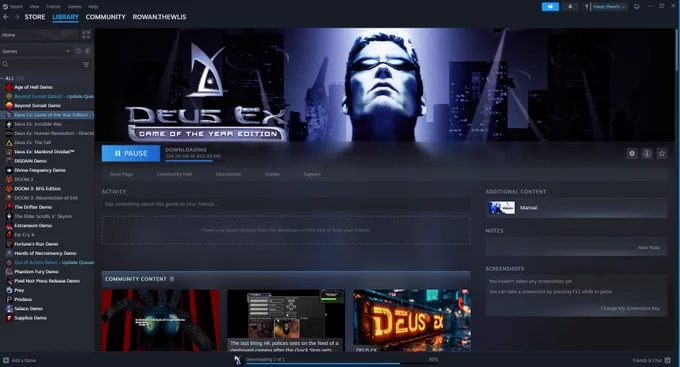Click the recent activity clock filter icon
The width and height of the screenshot is (680, 367).
[78, 51]
